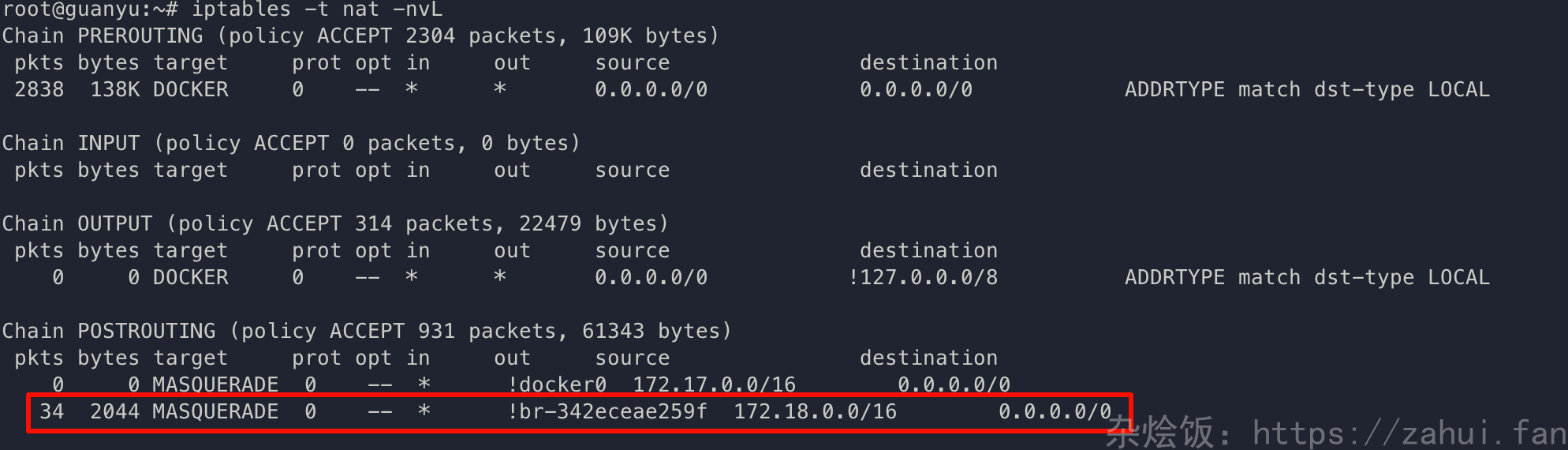The height and width of the screenshot is (450, 1568).
Task: Click the !docker0 out interface
Action: [558, 385]
